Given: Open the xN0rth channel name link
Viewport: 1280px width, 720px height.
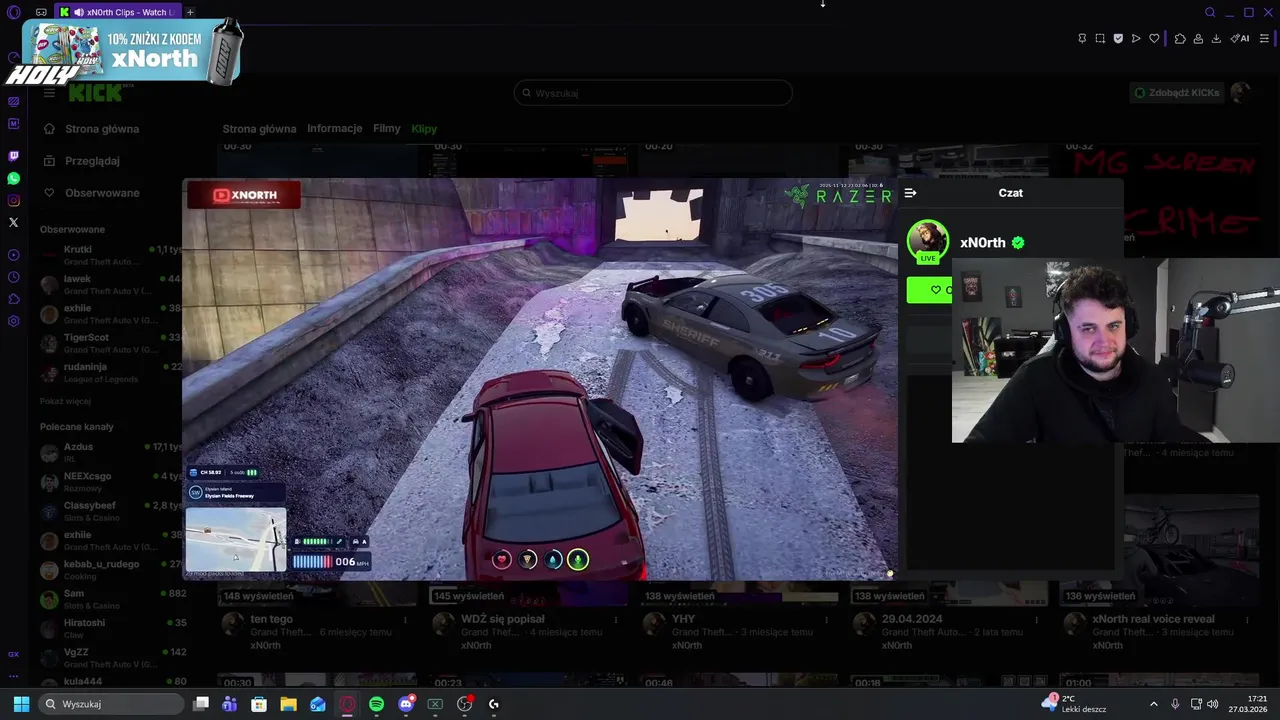Looking at the screenshot, I should point(983,243).
